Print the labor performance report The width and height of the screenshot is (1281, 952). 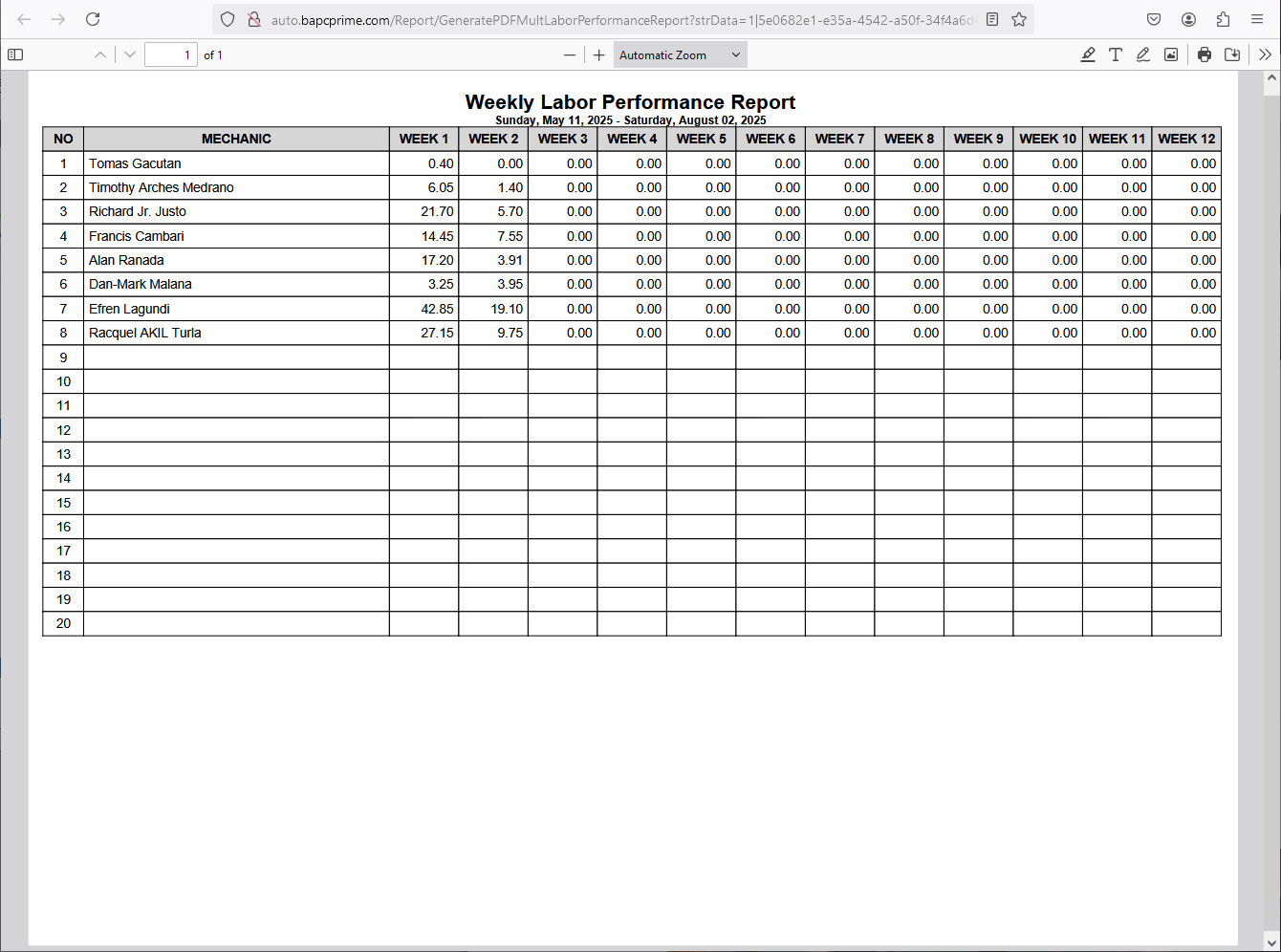[x=1205, y=55]
